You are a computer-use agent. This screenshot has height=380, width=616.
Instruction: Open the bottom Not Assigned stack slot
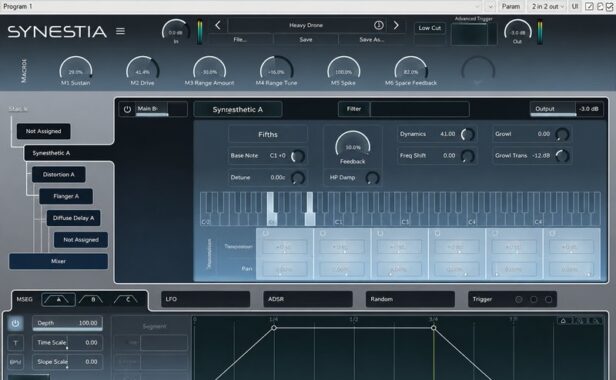point(81,240)
